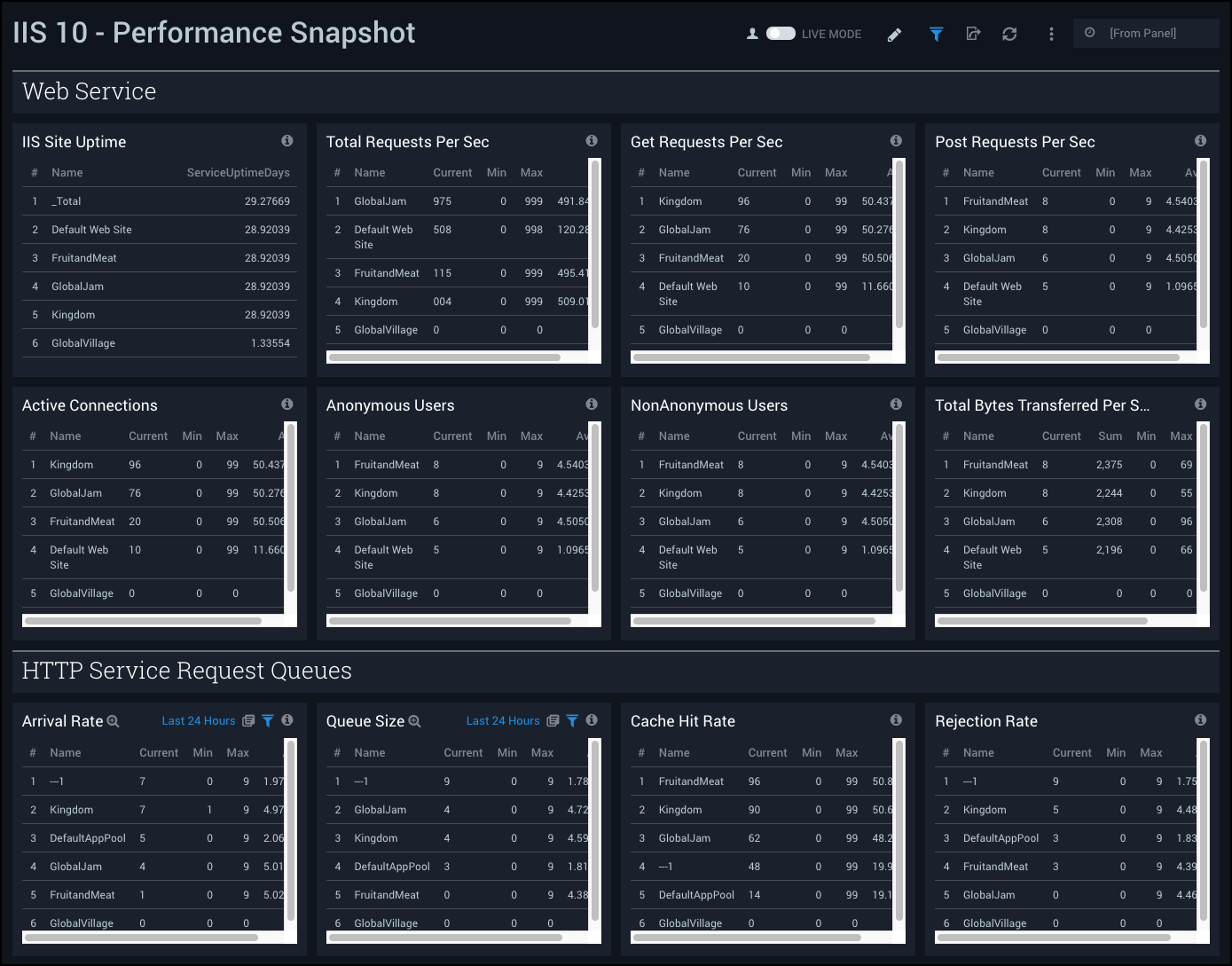This screenshot has height=966, width=1232.
Task: Click the HTTP Service Request Queues heading
Action: (187, 671)
